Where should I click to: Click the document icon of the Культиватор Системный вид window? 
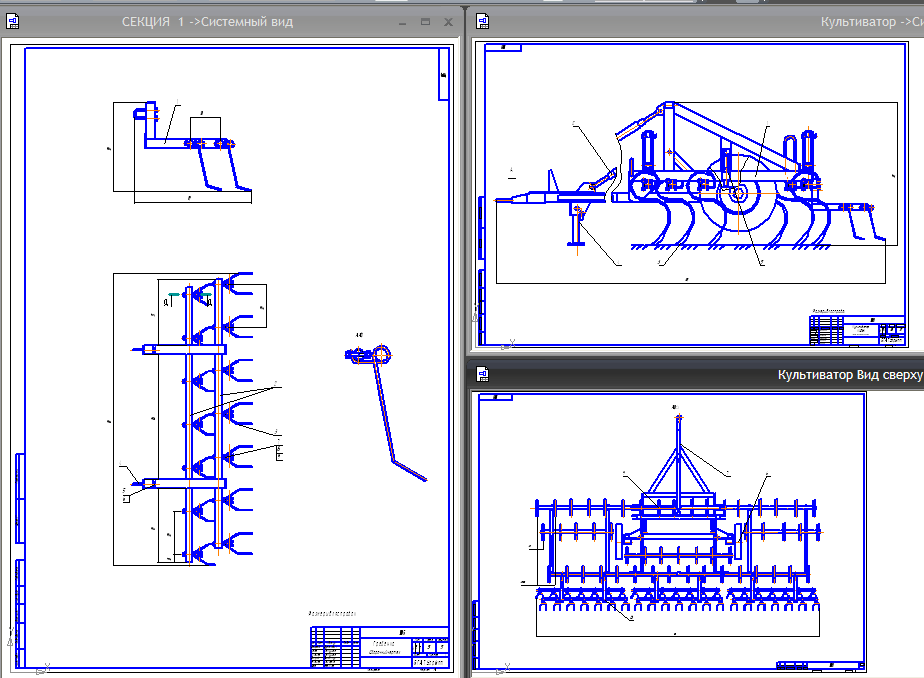(483, 22)
